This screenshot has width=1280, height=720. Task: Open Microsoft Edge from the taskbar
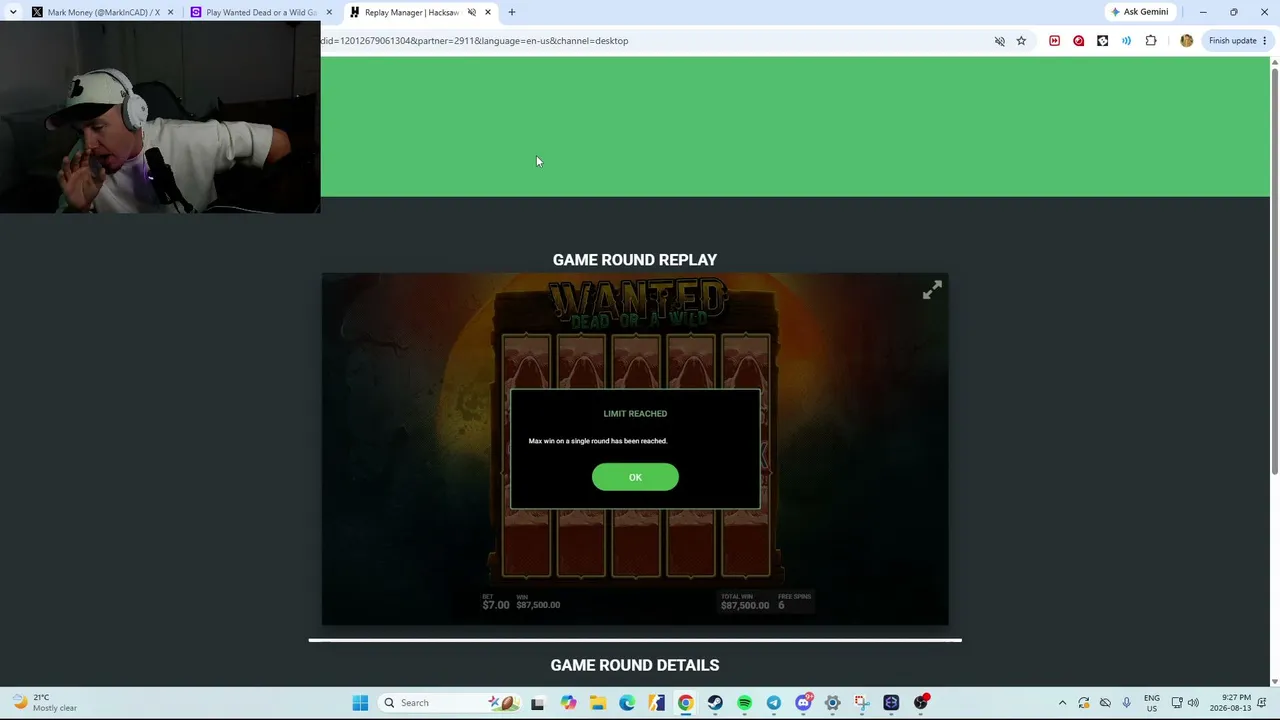[627, 703]
